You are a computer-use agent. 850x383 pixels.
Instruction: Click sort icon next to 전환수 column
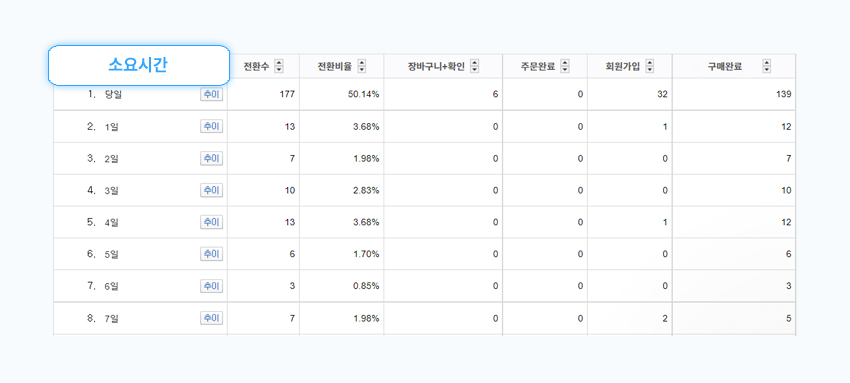[x=279, y=66]
